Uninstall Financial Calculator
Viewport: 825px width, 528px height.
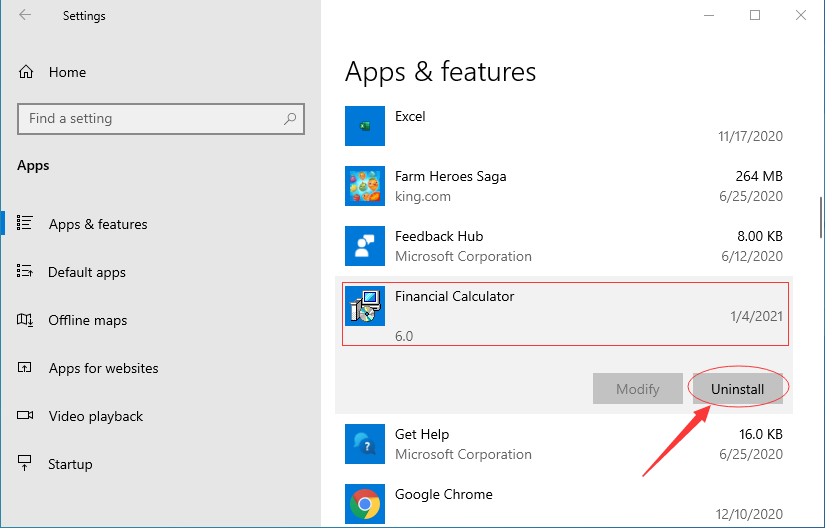[x=738, y=389]
